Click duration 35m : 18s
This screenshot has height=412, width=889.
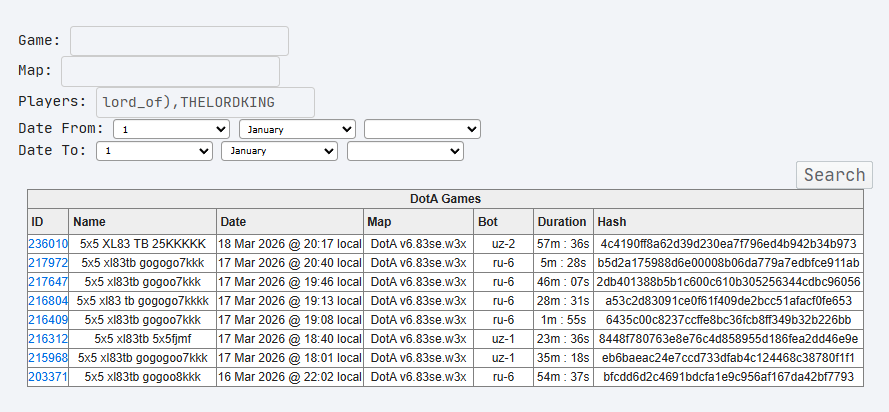564,359
